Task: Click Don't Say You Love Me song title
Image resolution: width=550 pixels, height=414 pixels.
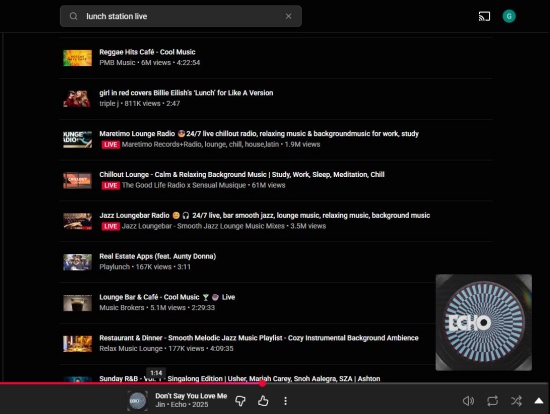Action: (x=191, y=396)
